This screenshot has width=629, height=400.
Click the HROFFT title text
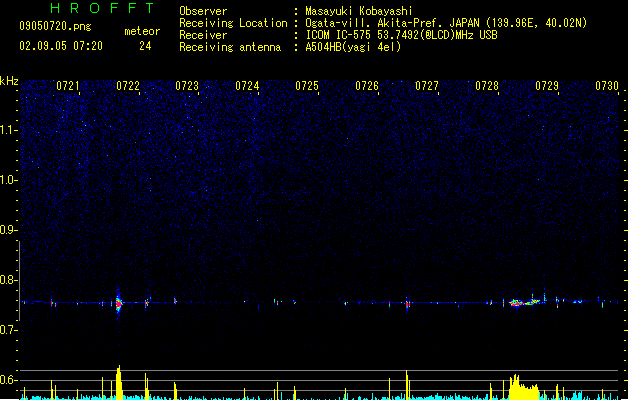pyautogui.click(x=102, y=8)
